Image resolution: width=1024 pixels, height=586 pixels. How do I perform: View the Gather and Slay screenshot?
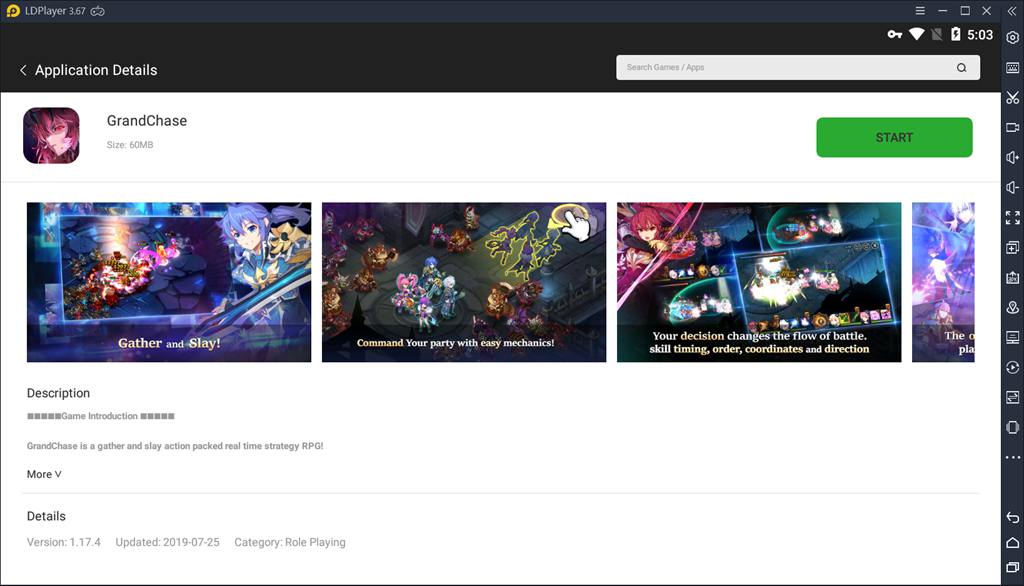pyautogui.click(x=169, y=282)
